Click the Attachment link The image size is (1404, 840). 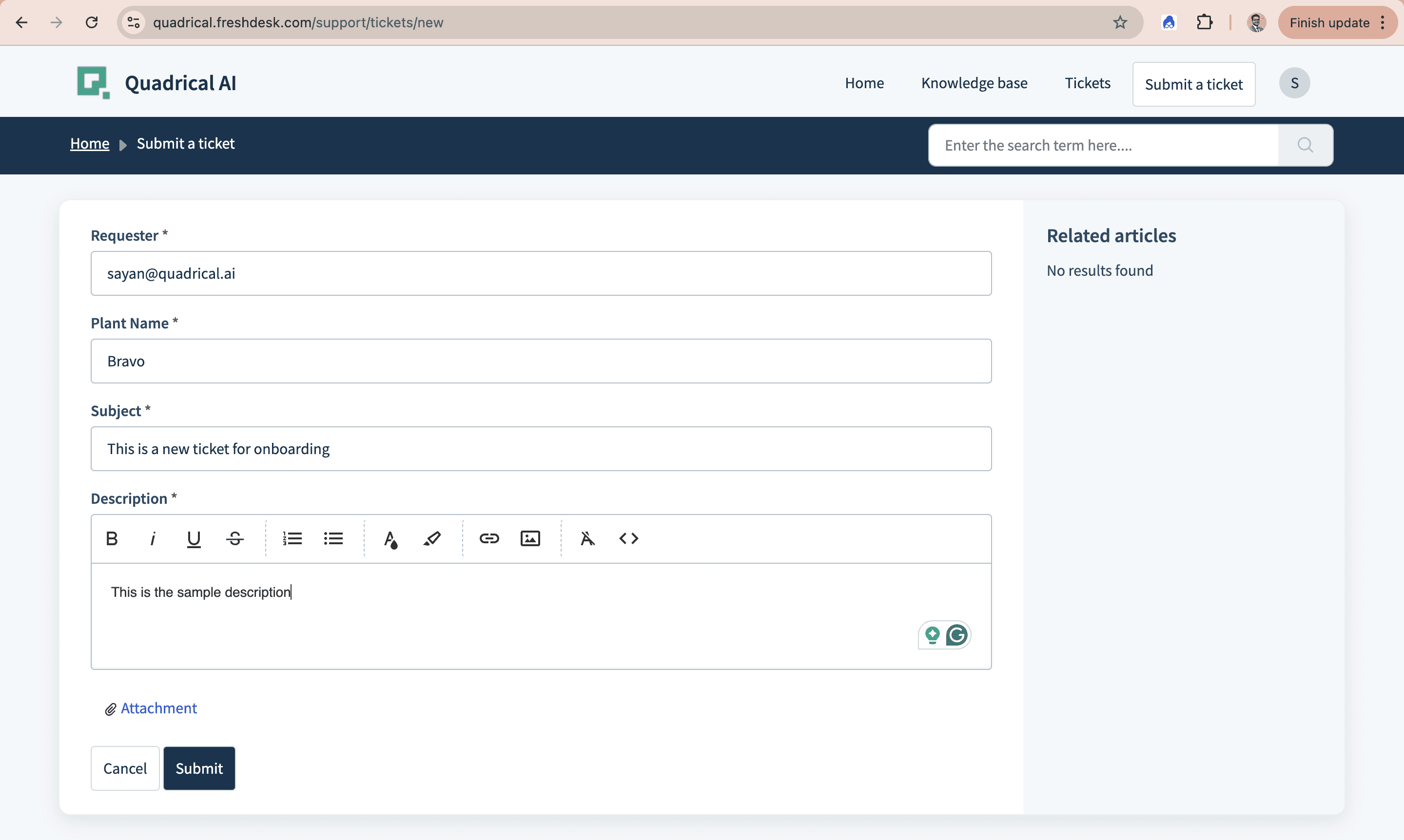point(158,708)
